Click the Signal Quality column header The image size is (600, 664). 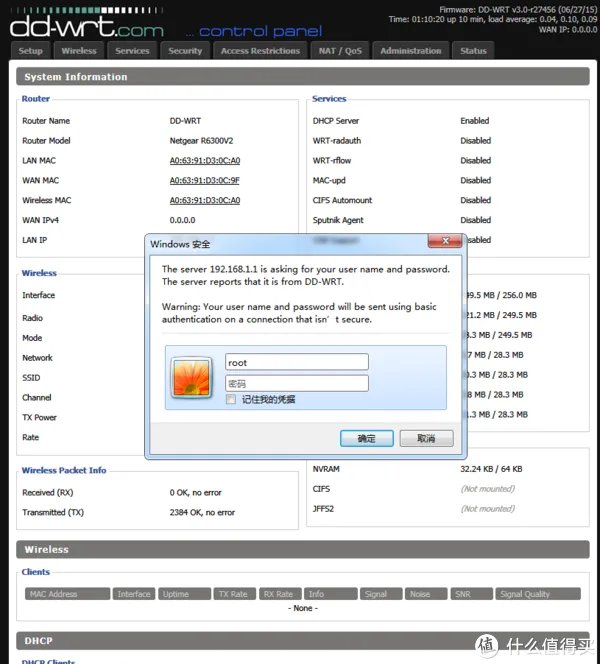click(x=537, y=594)
